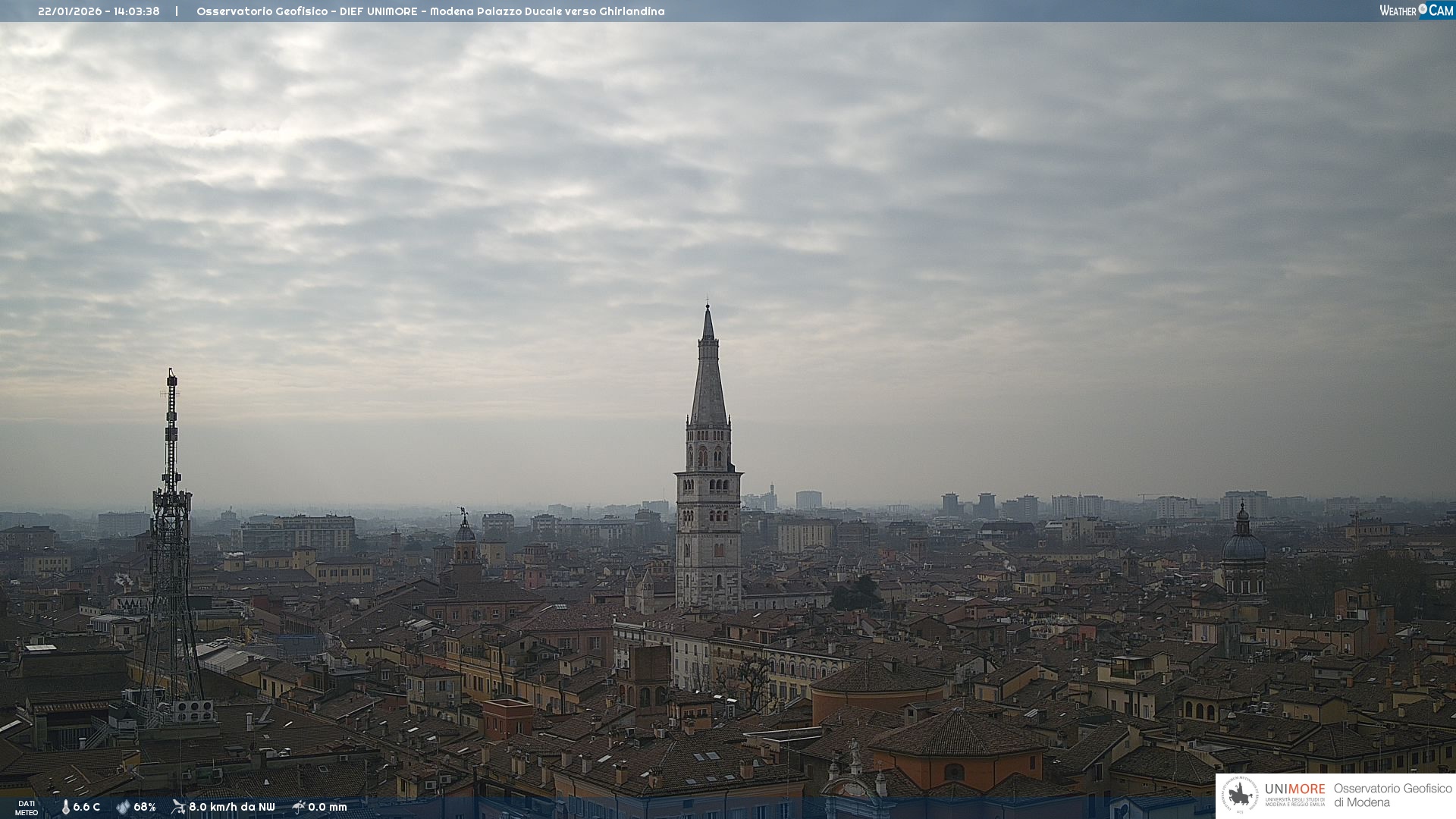Click the round brick rotunda roof

tap(877, 676)
